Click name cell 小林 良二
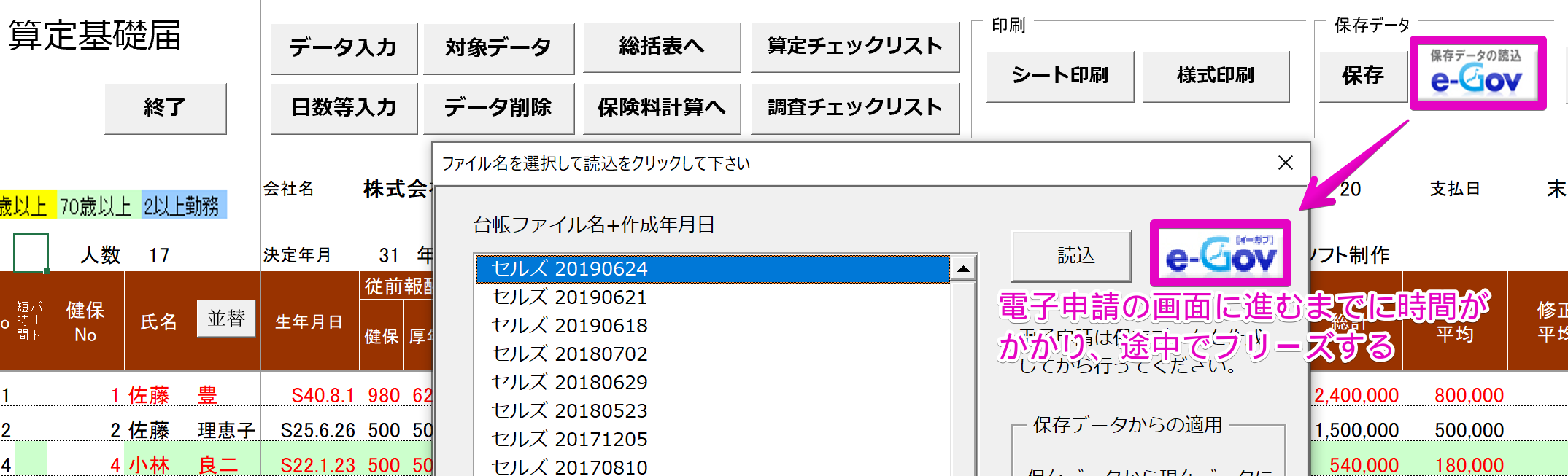1568x476 pixels. (192, 465)
